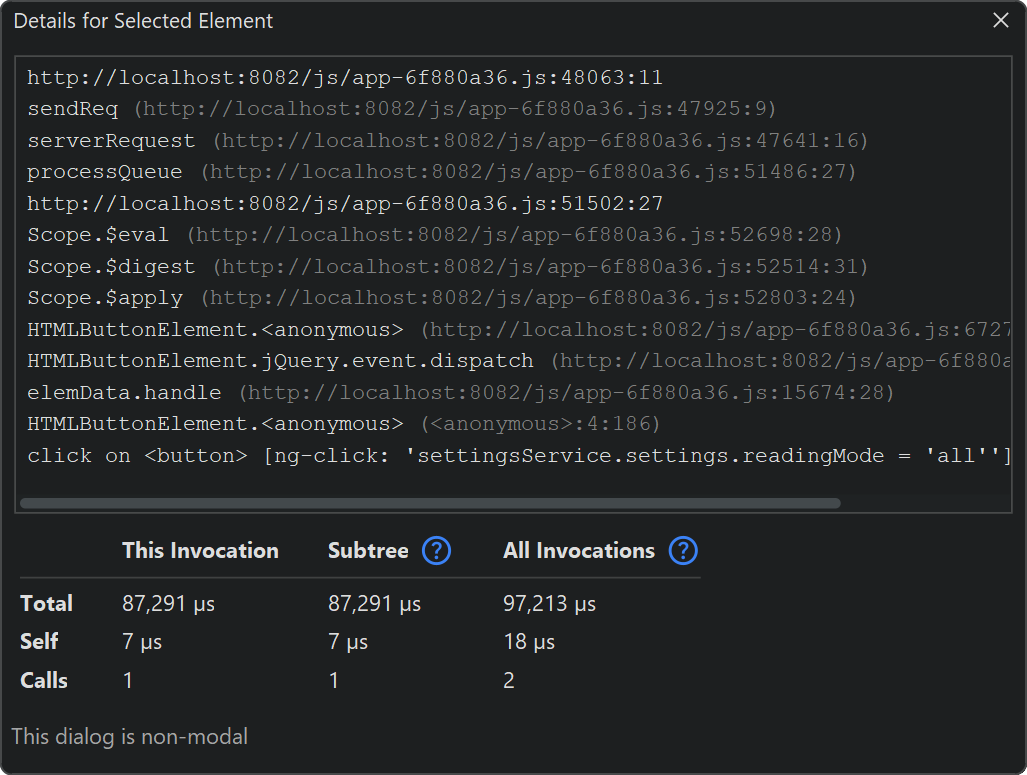
Task: Click the top app-6f880a36.js:48063:11 link line
Action: (x=344, y=78)
